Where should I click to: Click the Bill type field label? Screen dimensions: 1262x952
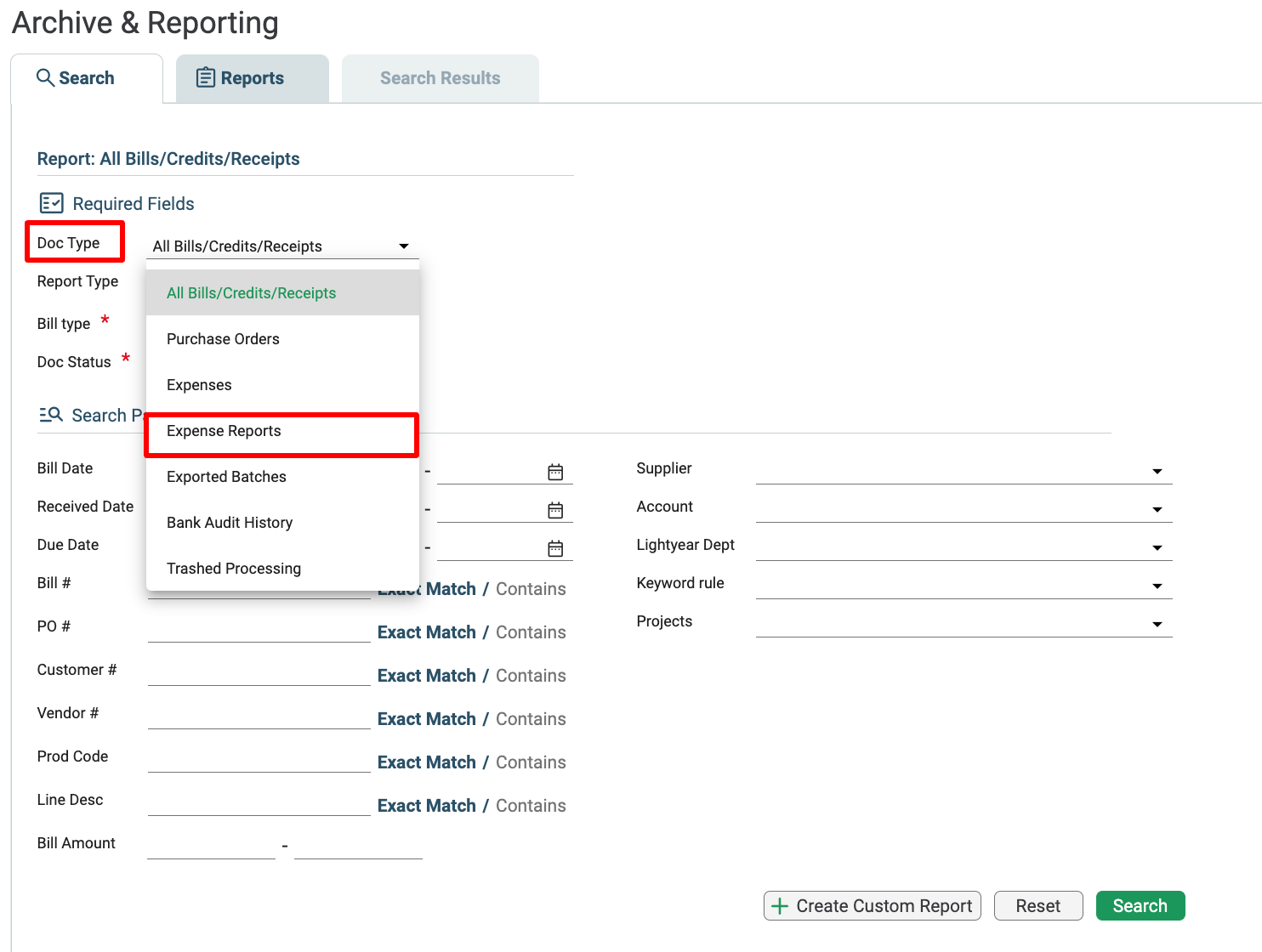coord(64,324)
